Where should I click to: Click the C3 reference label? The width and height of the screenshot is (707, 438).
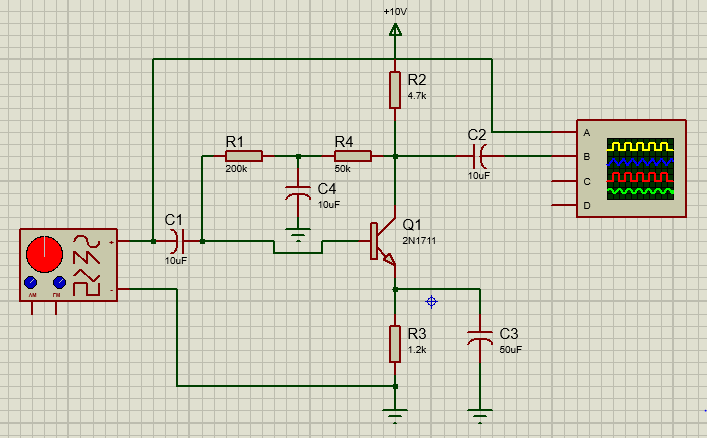click(x=509, y=334)
